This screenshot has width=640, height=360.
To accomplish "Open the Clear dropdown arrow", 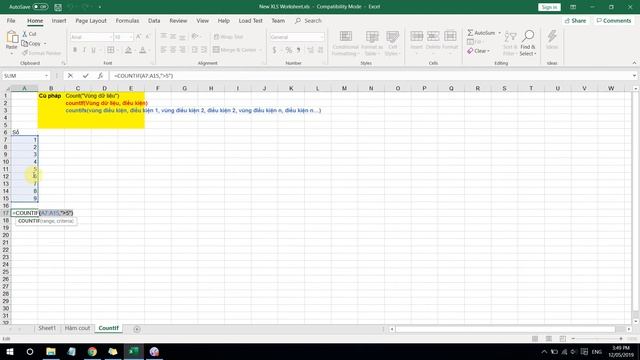I will pos(489,51).
